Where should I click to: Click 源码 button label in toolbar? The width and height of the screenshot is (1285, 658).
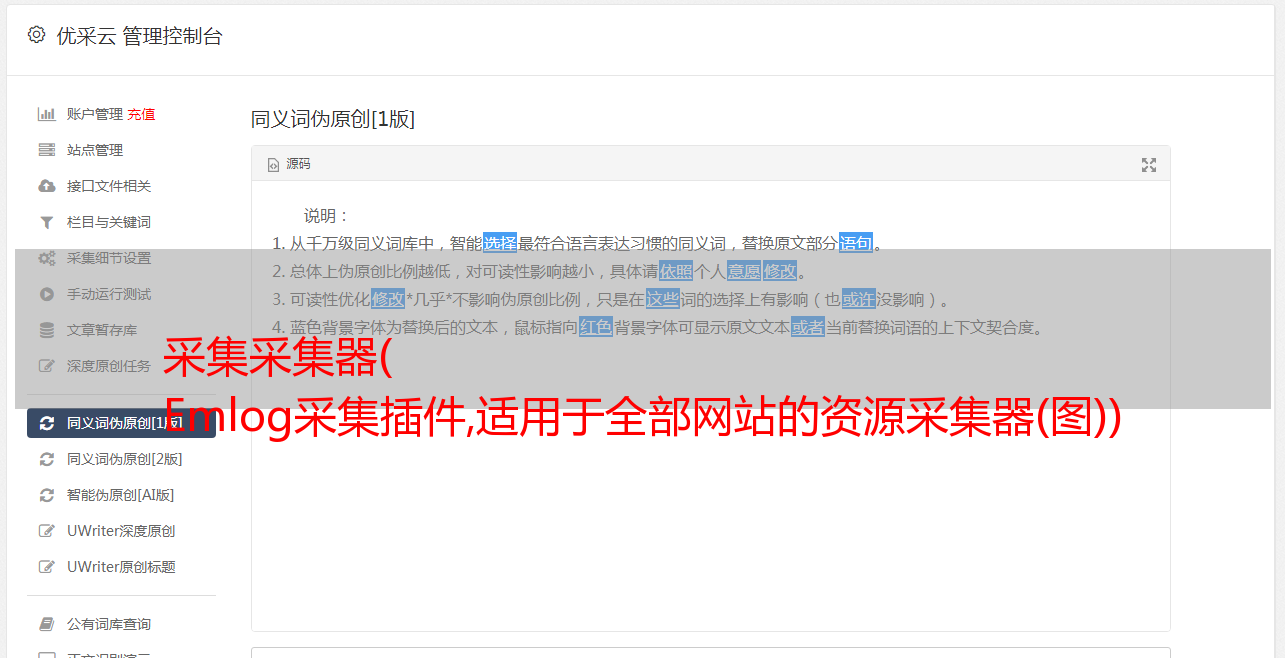pyautogui.click(x=298, y=164)
